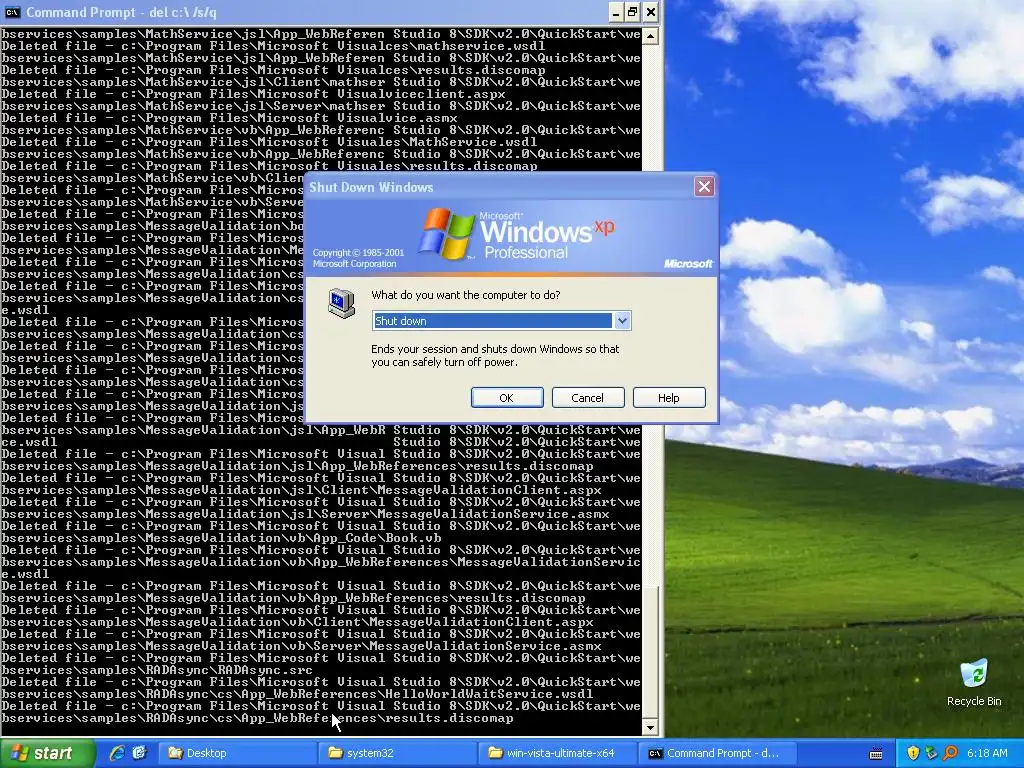Click the Windows XP logo flag in dialog
1024x768 pixels.
point(447,234)
